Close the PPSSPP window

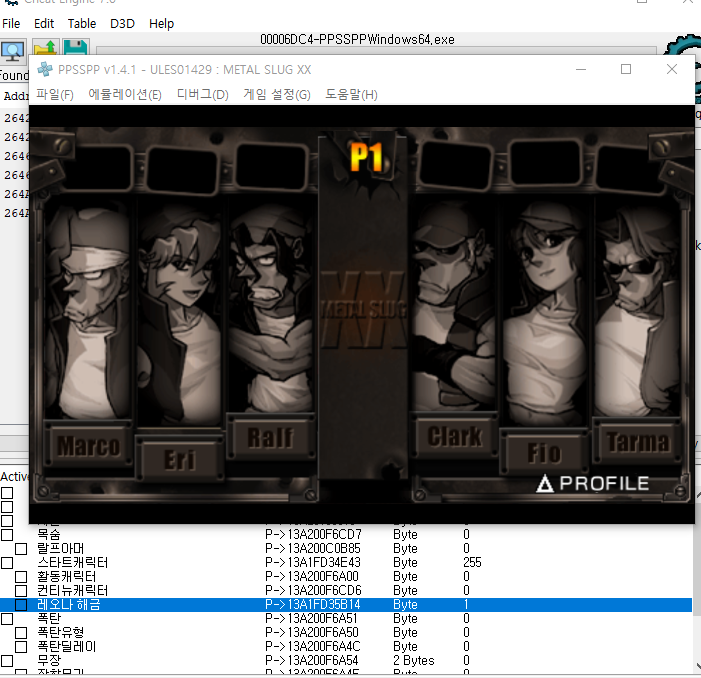click(671, 69)
